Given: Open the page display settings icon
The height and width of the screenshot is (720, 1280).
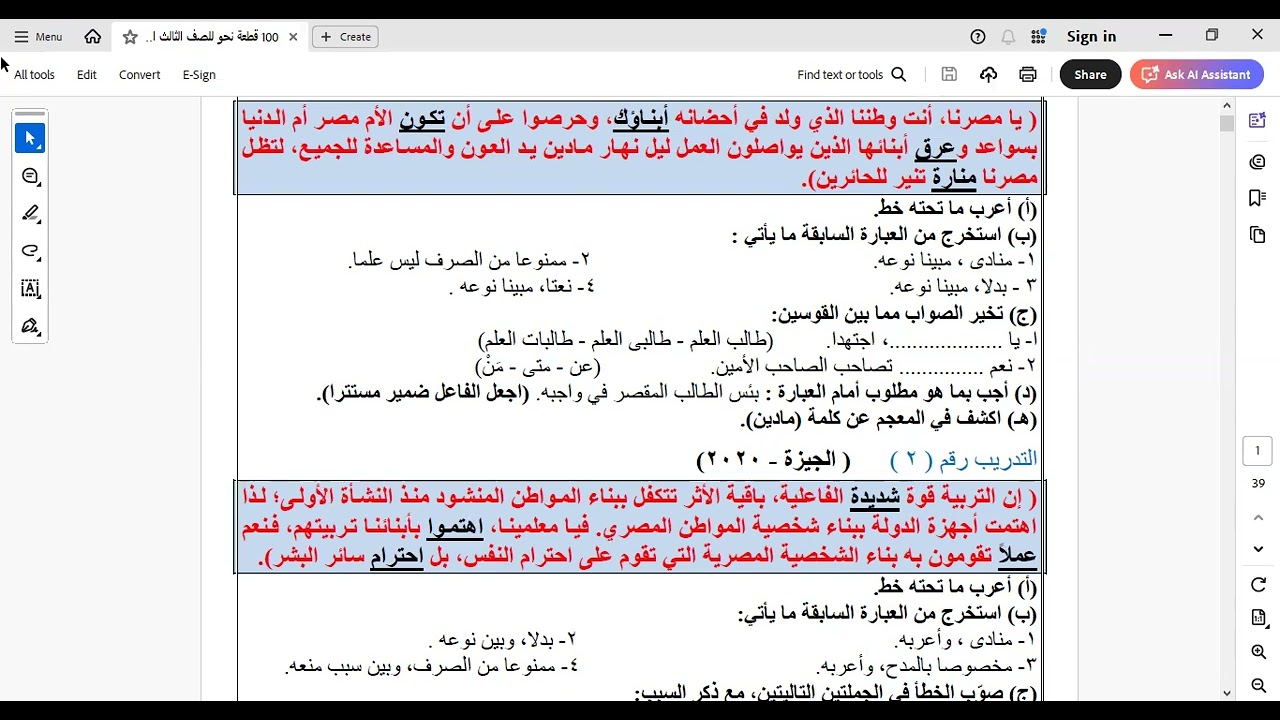Looking at the screenshot, I should [x=1258, y=619].
